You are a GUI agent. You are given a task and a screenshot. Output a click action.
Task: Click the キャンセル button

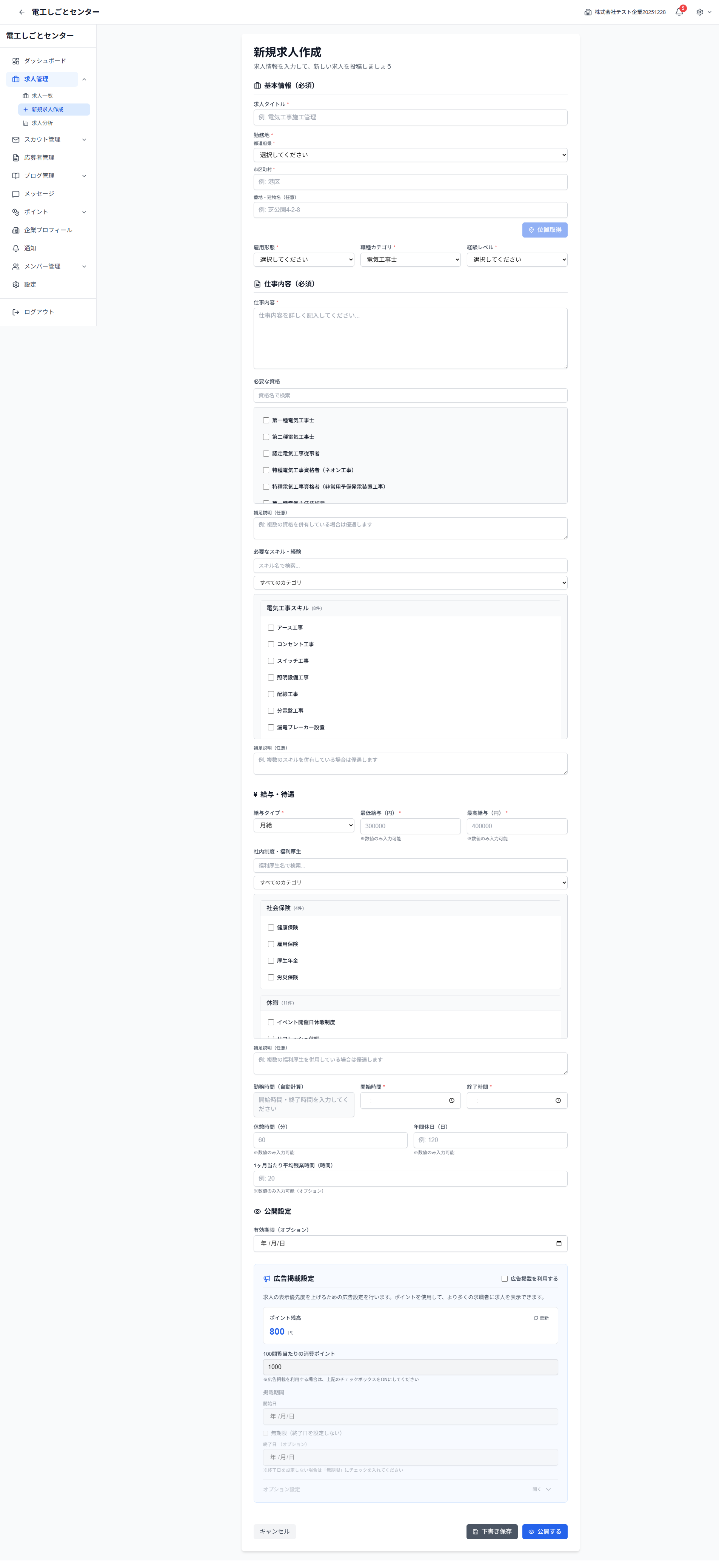pyautogui.click(x=274, y=1531)
